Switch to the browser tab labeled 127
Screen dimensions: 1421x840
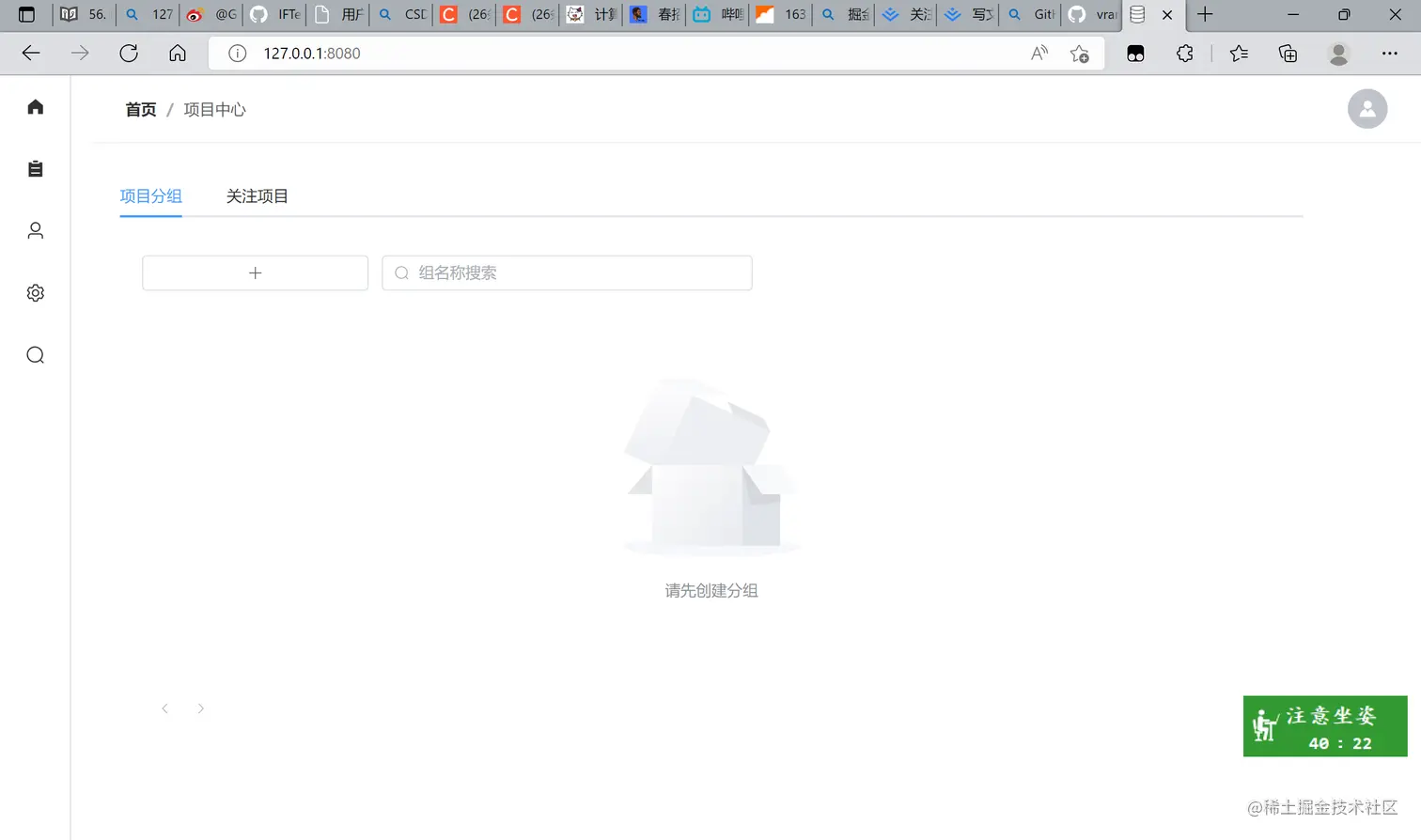pyautogui.click(x=148, y=14)
